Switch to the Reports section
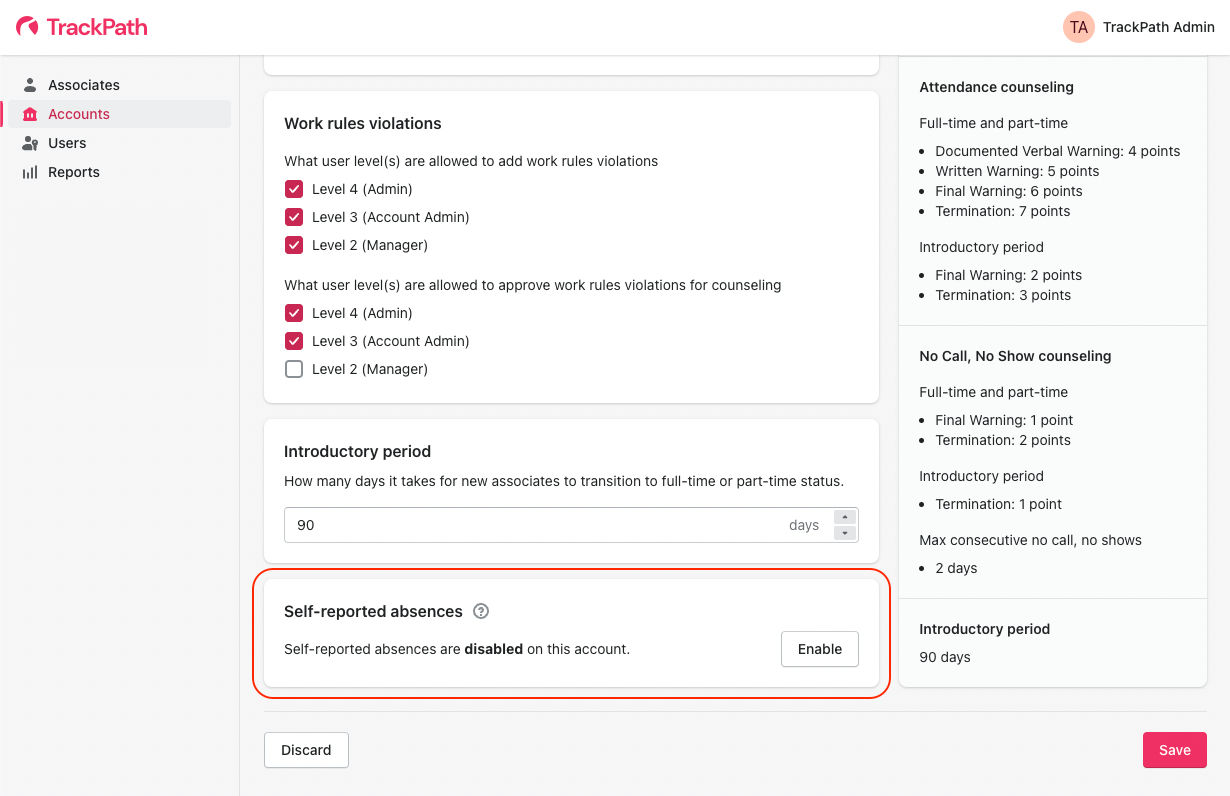 tap(74, 172)
